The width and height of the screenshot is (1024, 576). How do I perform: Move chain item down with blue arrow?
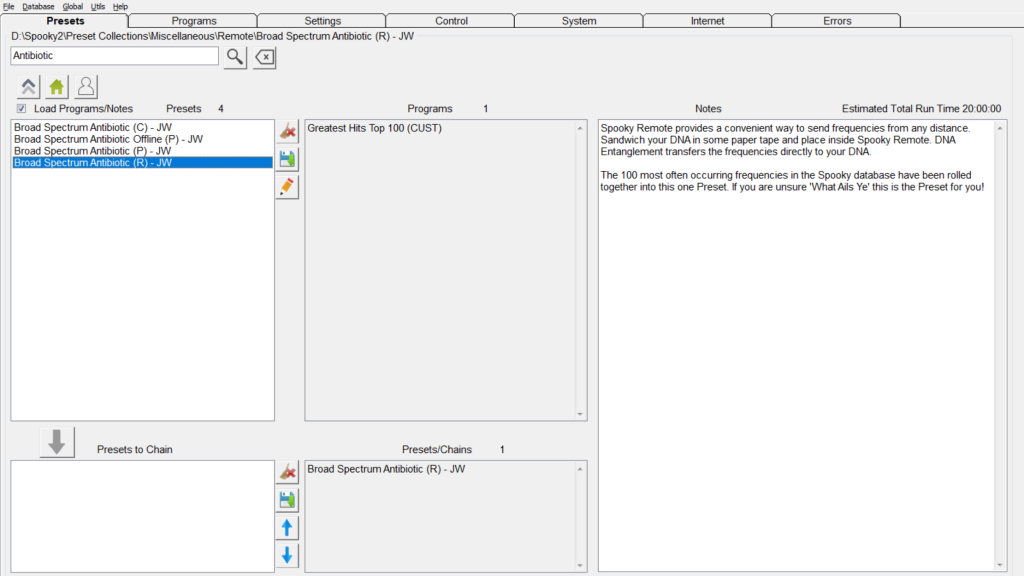(288, 556)
